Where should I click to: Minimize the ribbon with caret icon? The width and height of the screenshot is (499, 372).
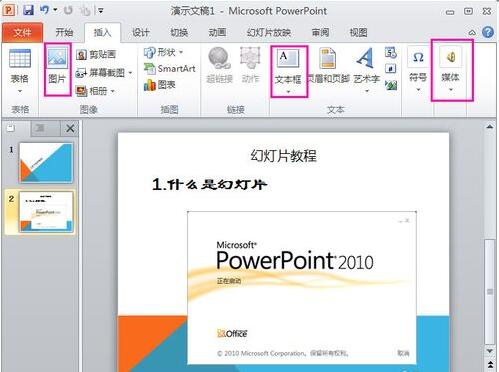472,33
